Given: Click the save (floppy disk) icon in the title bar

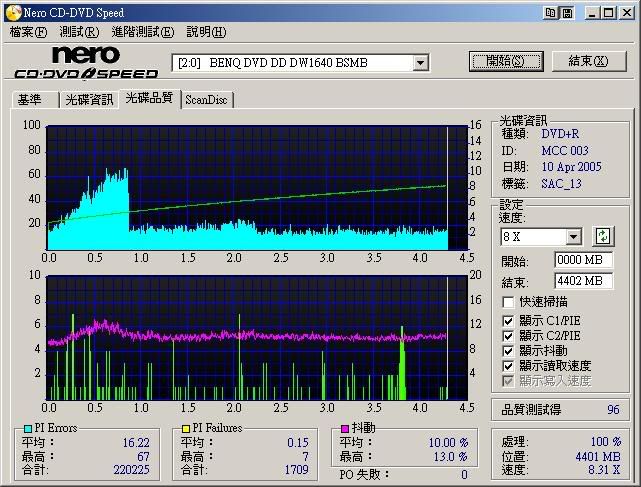Looking at the screenshot, I should [x=567, y=13].
